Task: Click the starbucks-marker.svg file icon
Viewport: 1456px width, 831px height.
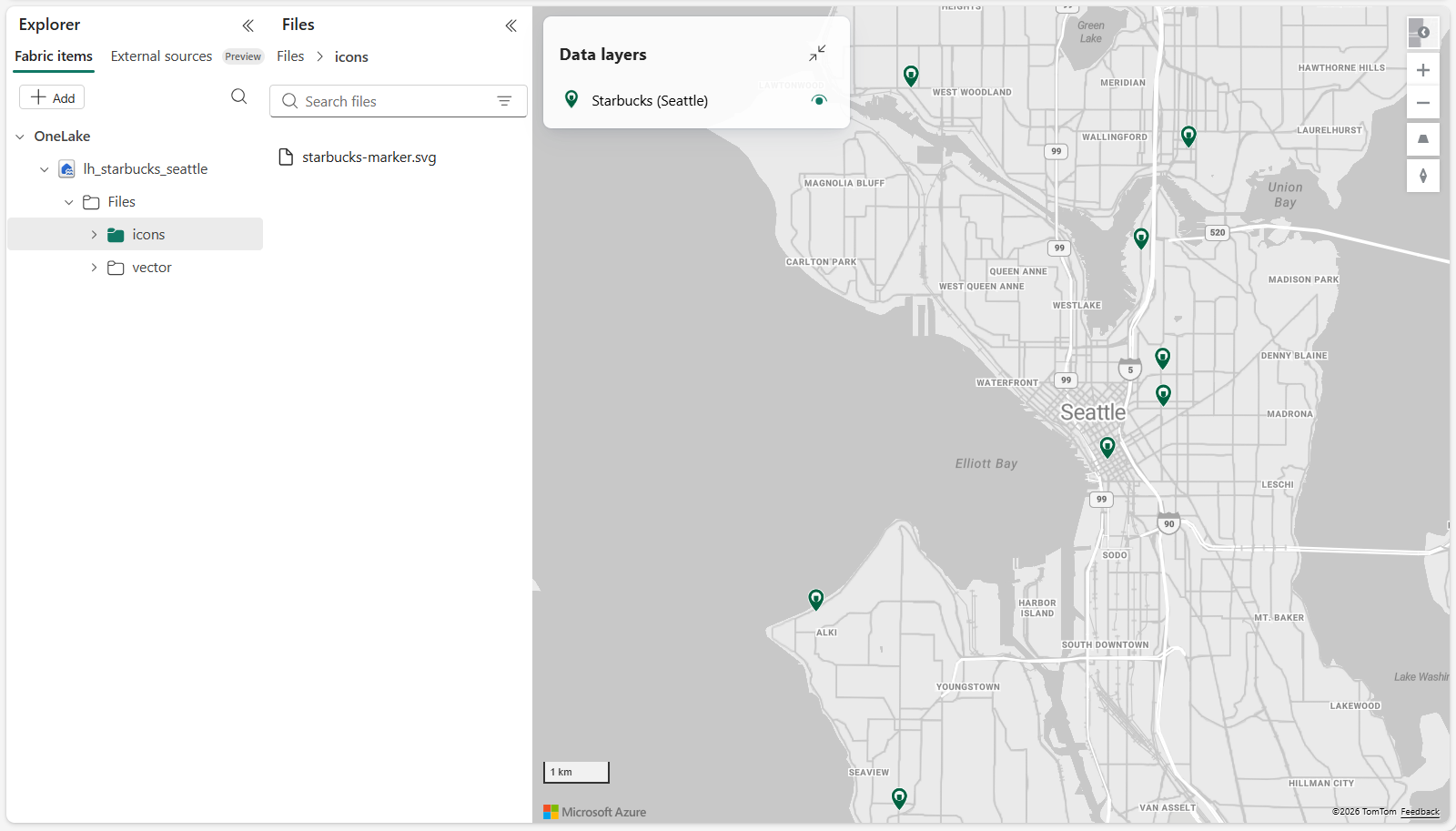Action: point(286,157)
